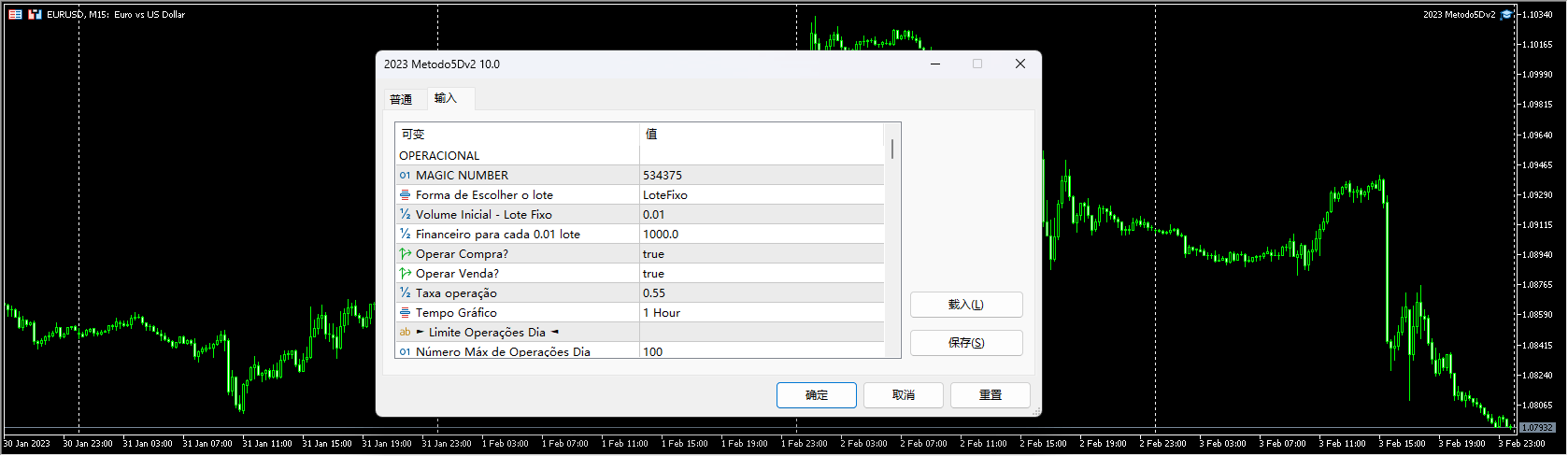Viewport: 1568px width, 456px height.
Task: Select the 输入 tab
Action: 446,98
